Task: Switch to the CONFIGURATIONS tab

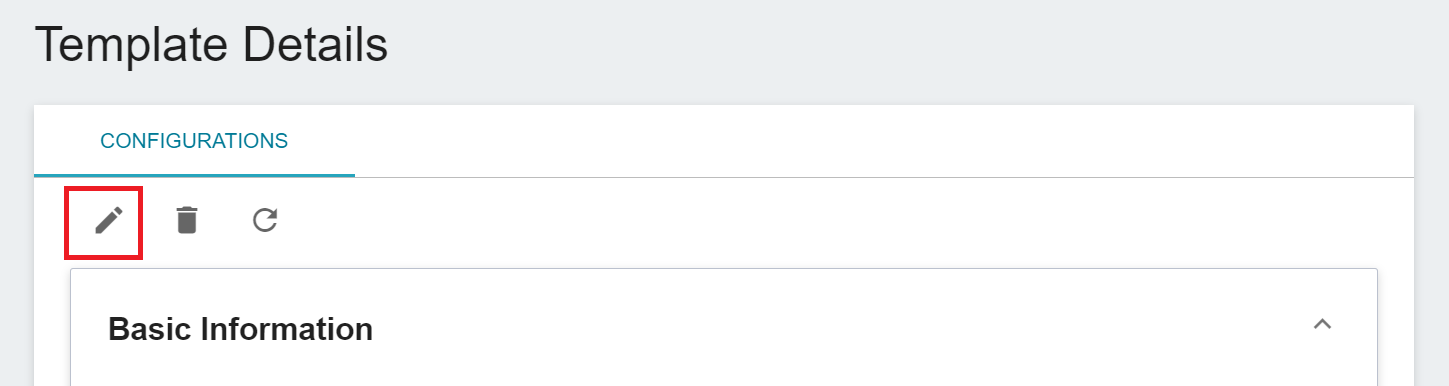Action: pyautogui.click(x=194, y=141)
